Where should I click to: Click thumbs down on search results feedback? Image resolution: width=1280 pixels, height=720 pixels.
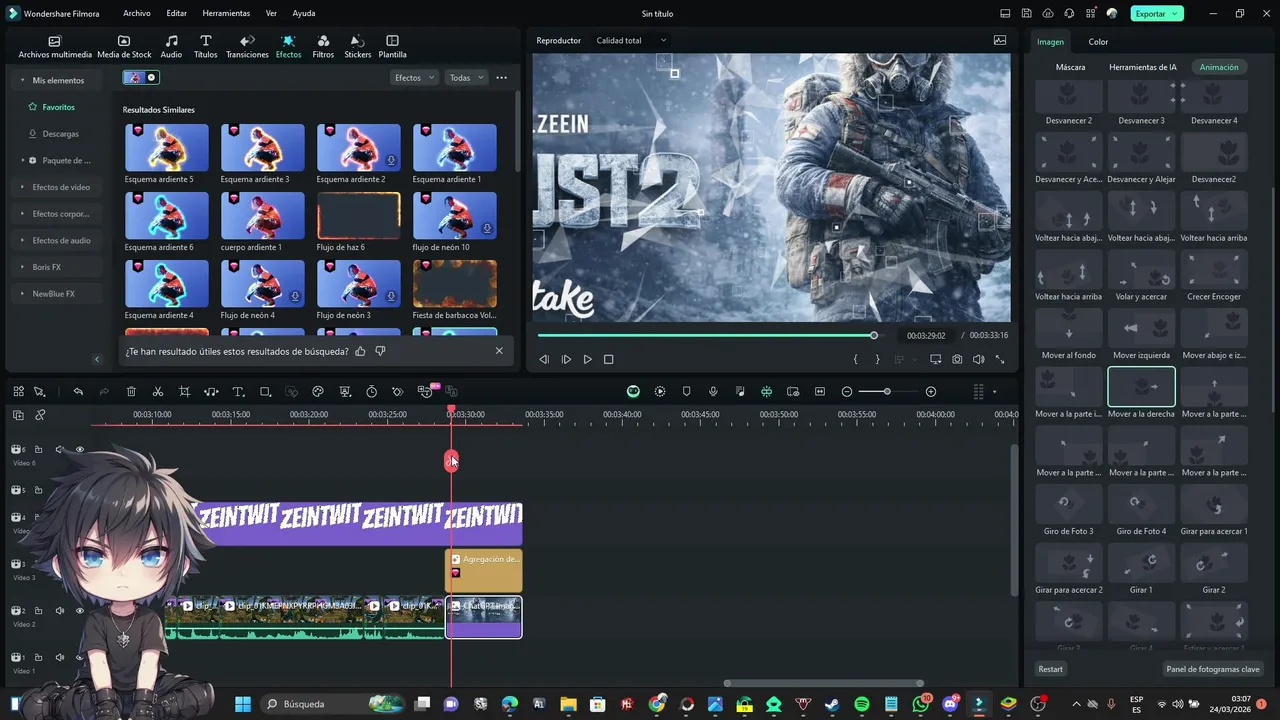click(380, 351)
